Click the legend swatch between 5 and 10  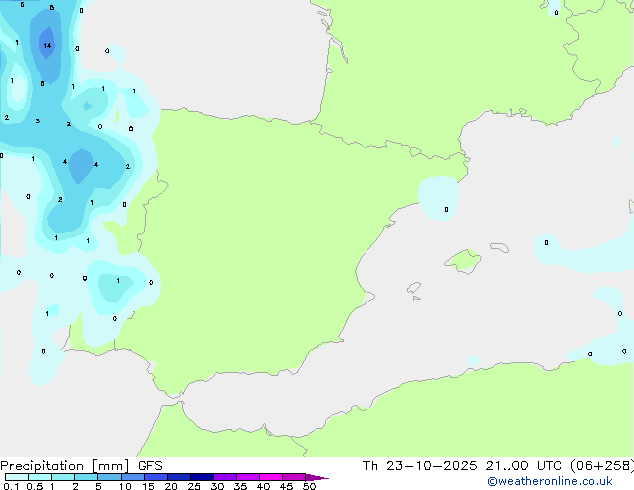pos(109,477)
